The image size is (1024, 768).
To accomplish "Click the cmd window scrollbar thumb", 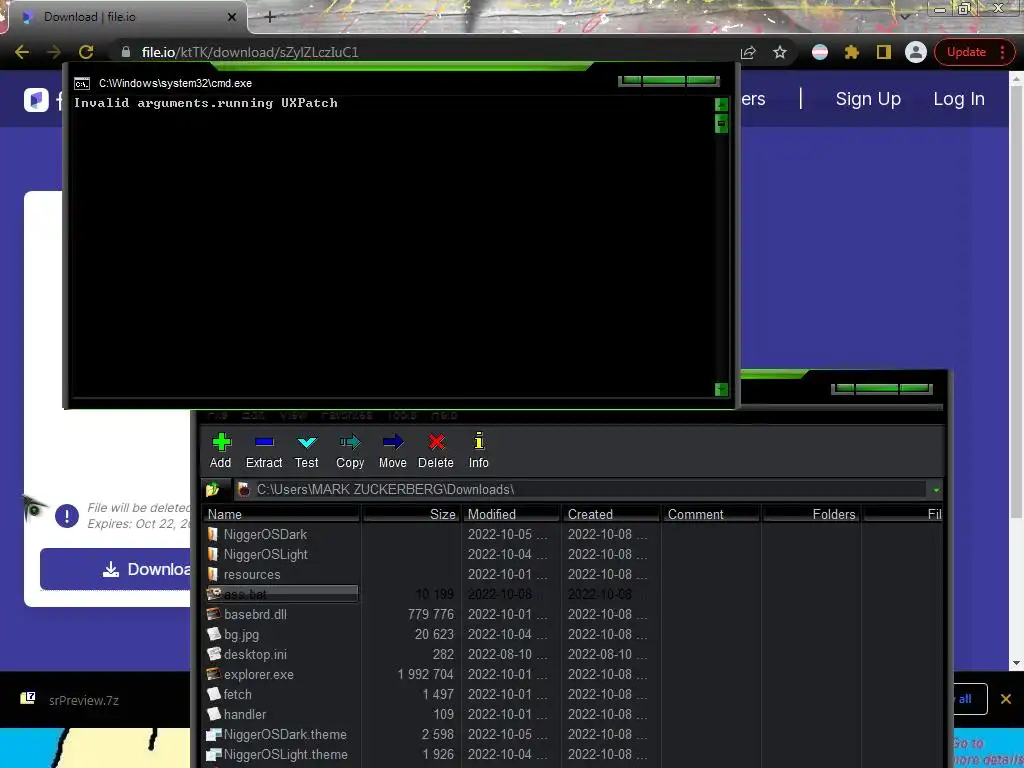I will [721, 123].
